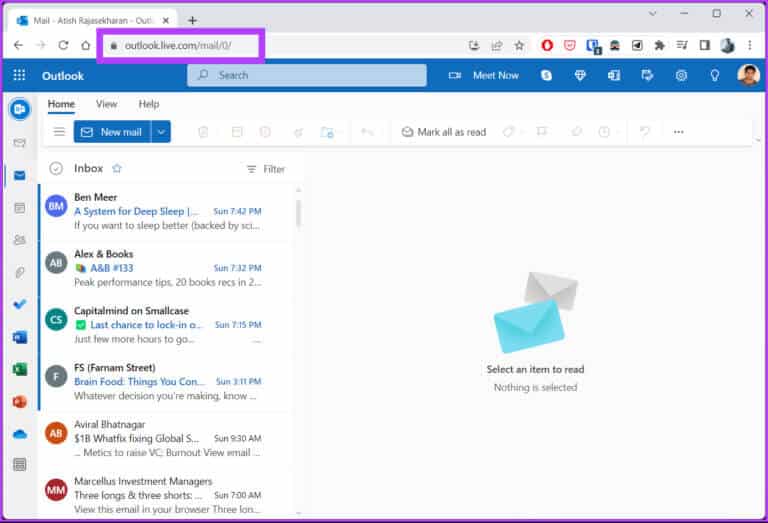The height and width of the screenshot is (523, 768).
Task: Open the Office apps icon in header
Action: click(614, 75)
